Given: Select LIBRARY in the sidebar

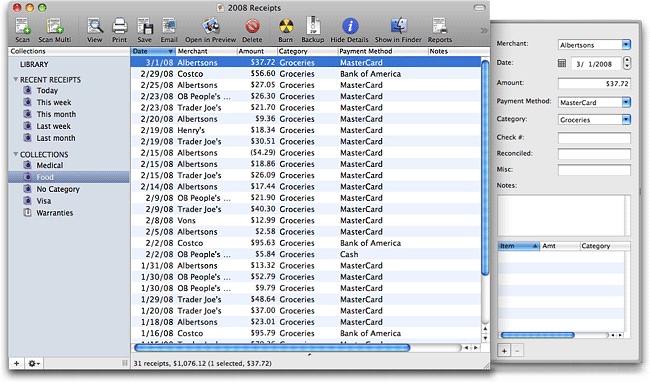Looking at the screenshot, I should (x=34, y=65).
